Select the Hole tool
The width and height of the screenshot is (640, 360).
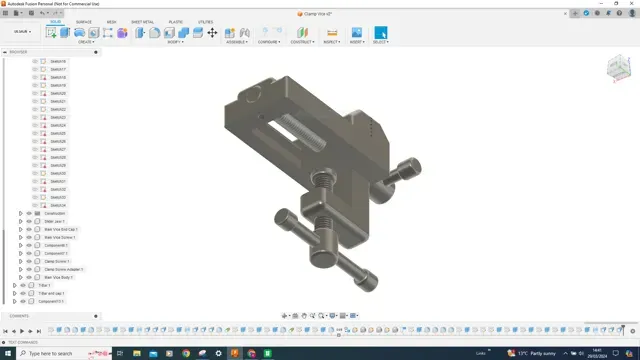[93, 33]
